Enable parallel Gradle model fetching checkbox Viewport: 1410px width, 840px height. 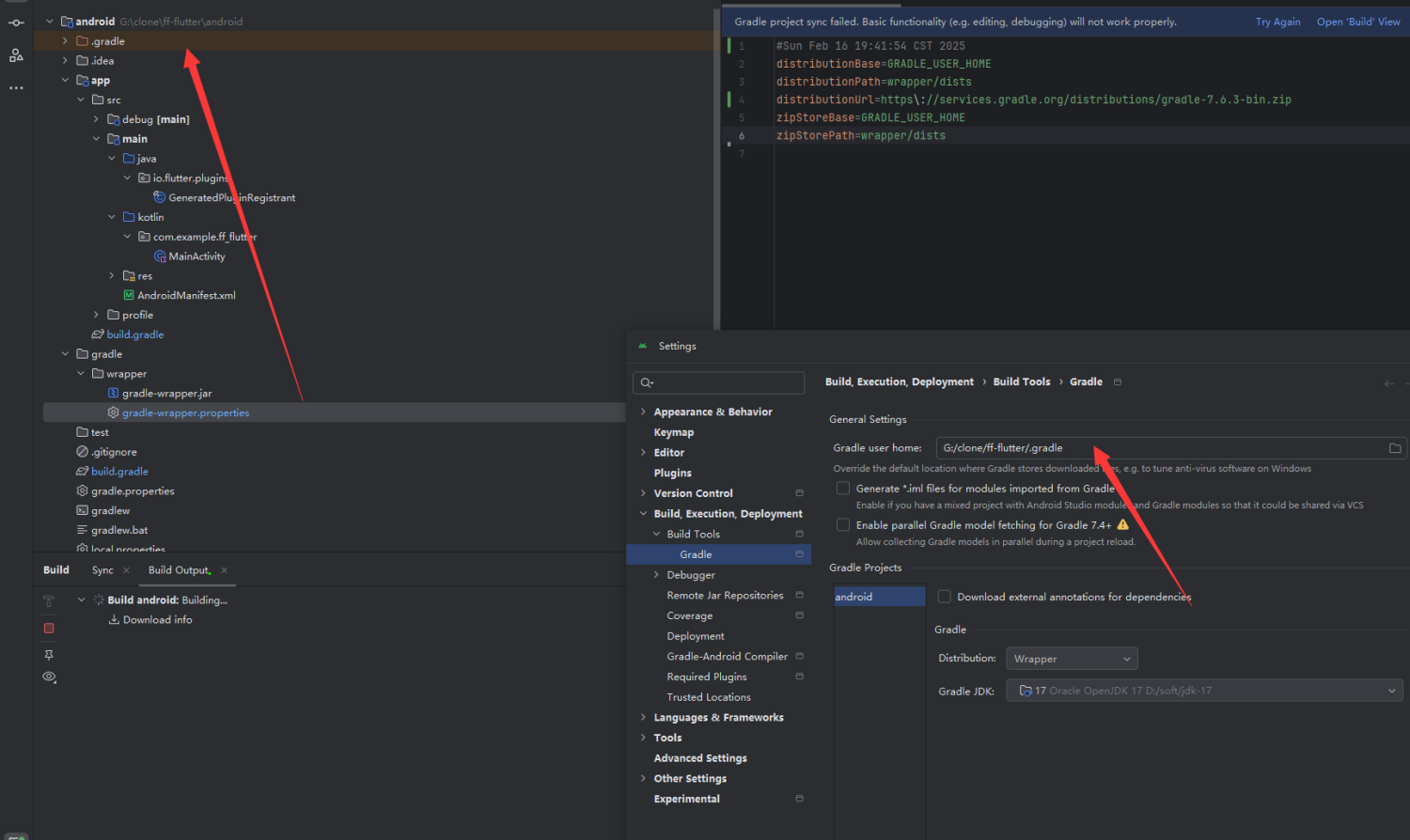tap(843, 525)
